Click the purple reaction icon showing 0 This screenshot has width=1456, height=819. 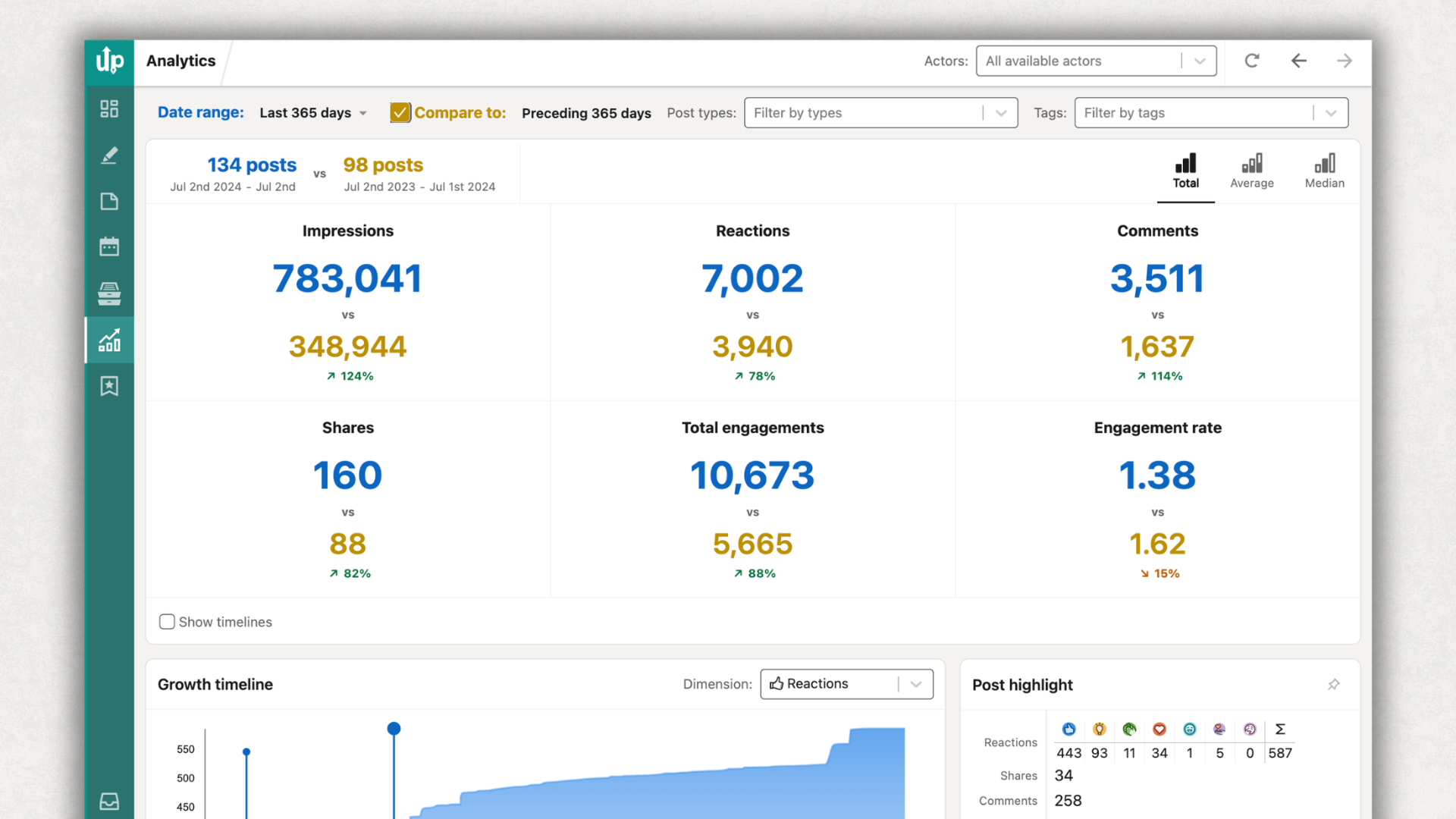(1250, 729)
